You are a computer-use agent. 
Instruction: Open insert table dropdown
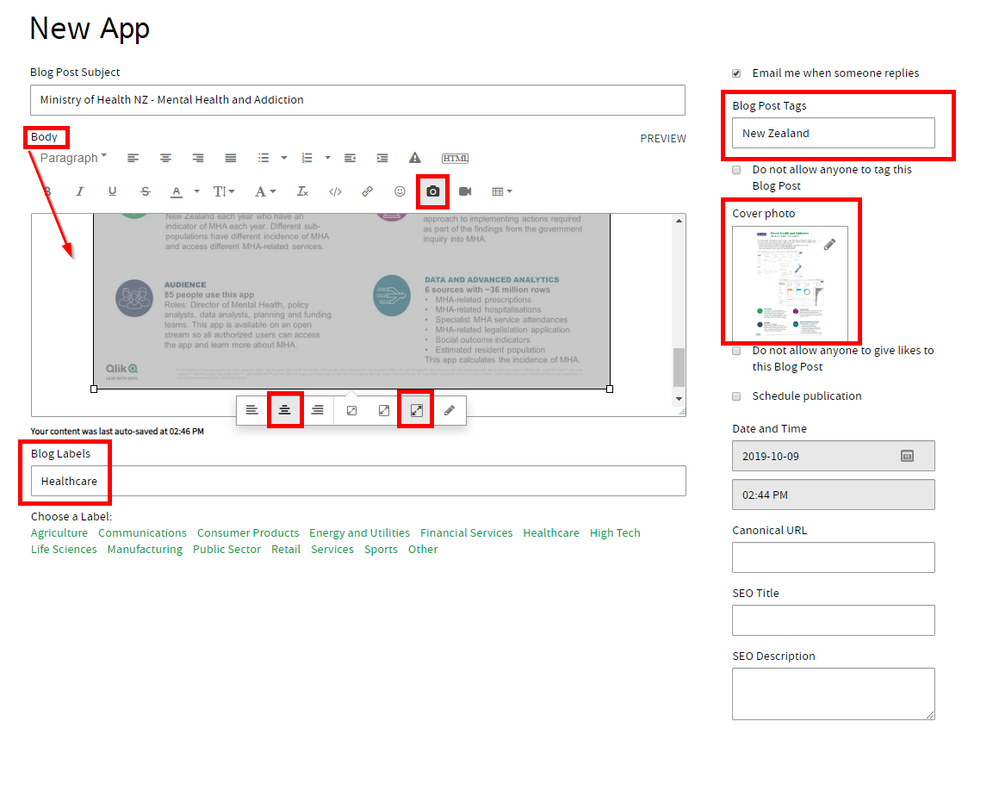pos(502,191)
